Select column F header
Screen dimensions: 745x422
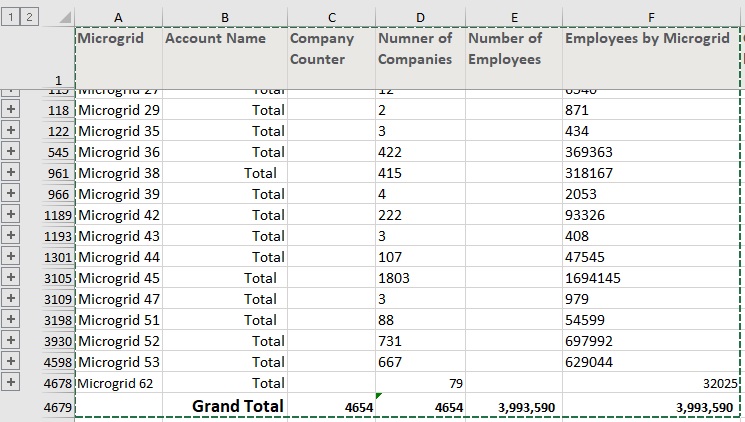click(x=651, y=18)
